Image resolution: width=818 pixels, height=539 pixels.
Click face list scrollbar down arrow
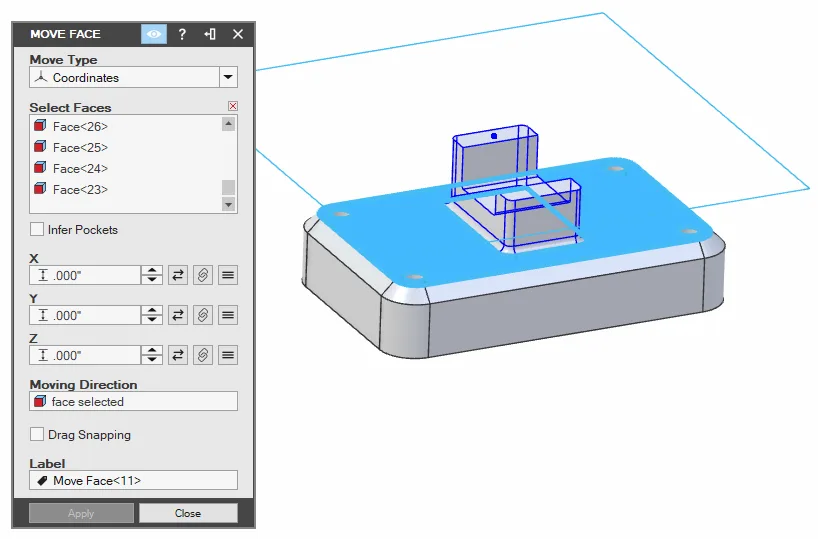(228, 204)
